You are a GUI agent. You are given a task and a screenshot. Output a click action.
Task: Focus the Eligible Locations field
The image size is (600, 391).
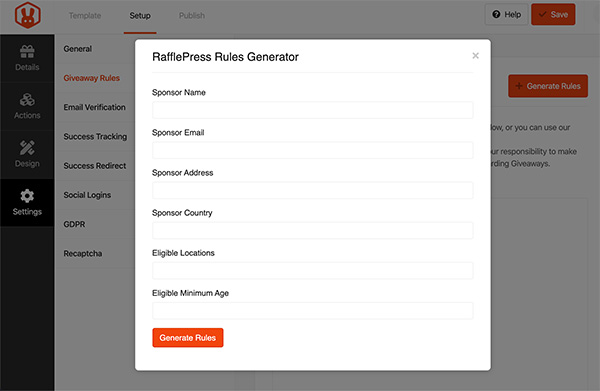click(x=313, y=271)
